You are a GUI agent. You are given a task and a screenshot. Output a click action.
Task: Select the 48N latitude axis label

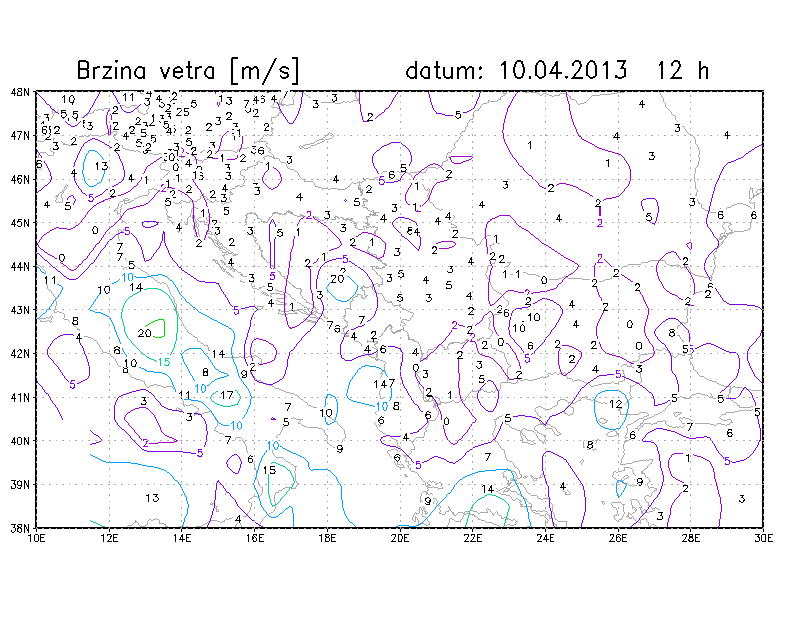(x=20, y=92)
